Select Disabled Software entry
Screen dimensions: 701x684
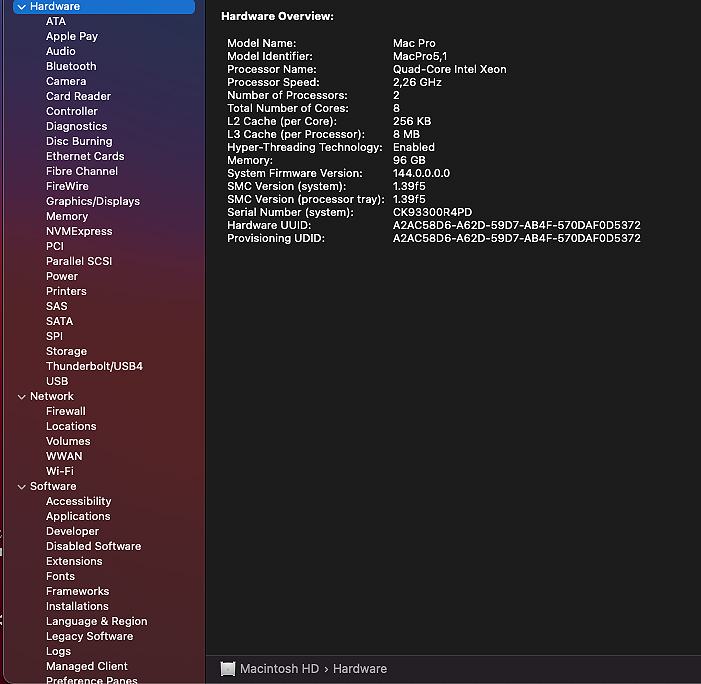(x=93, y=546)
